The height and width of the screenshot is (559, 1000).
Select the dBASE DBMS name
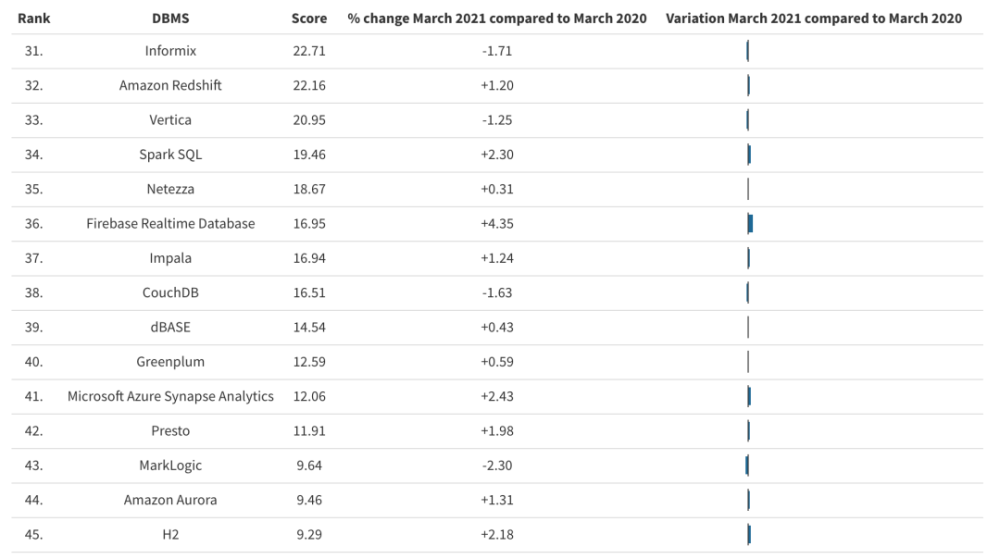(x=170, y=327)
